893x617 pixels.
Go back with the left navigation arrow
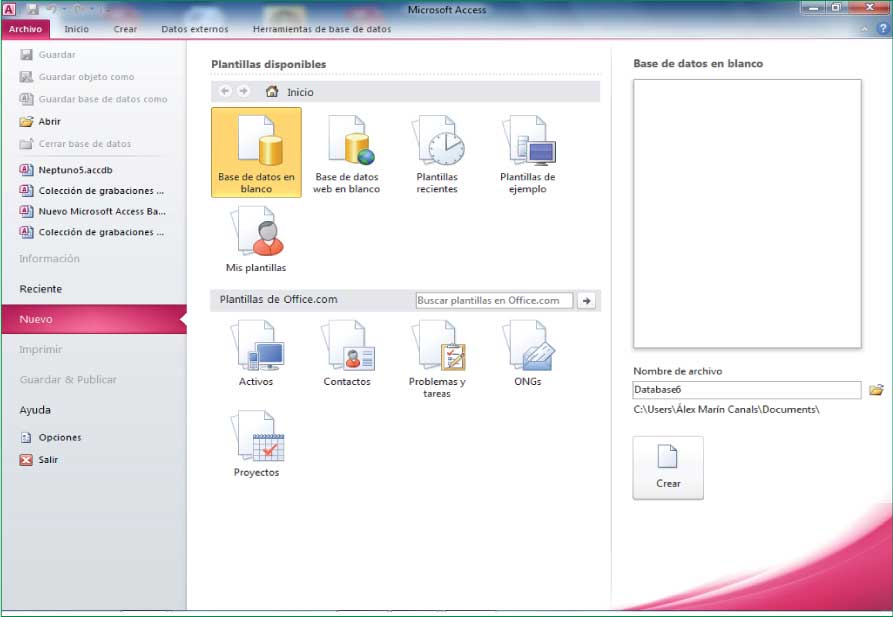click(225, 91)
